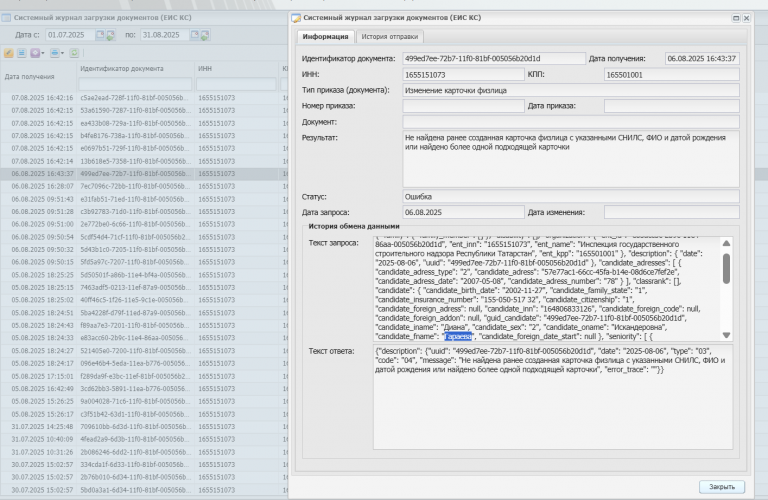This screenshot has width=768, height=500.
Task: Open calendar picker for 'по' date field
Action: [x=194, y=35]
